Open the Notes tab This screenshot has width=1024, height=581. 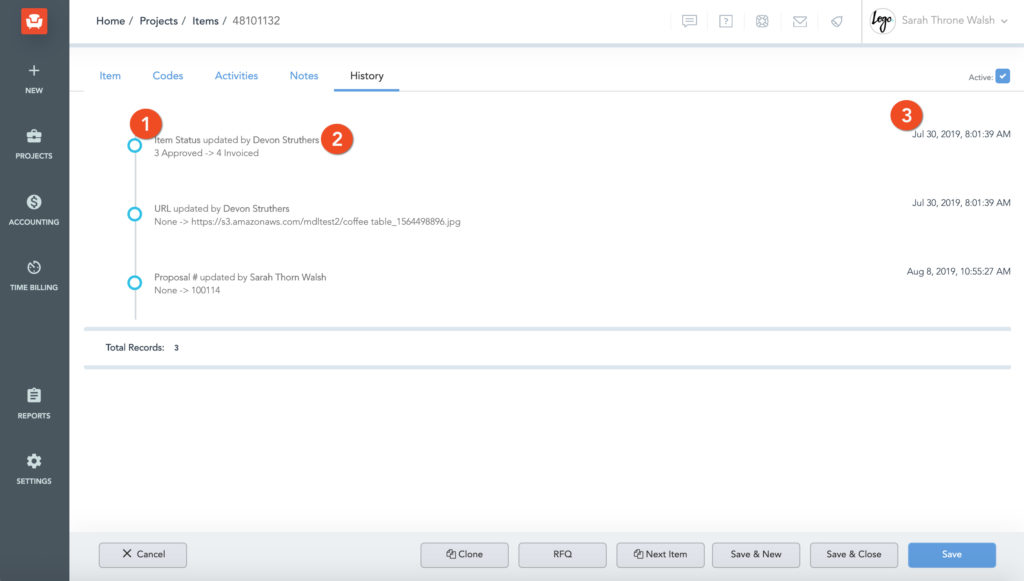click(304, 76)
